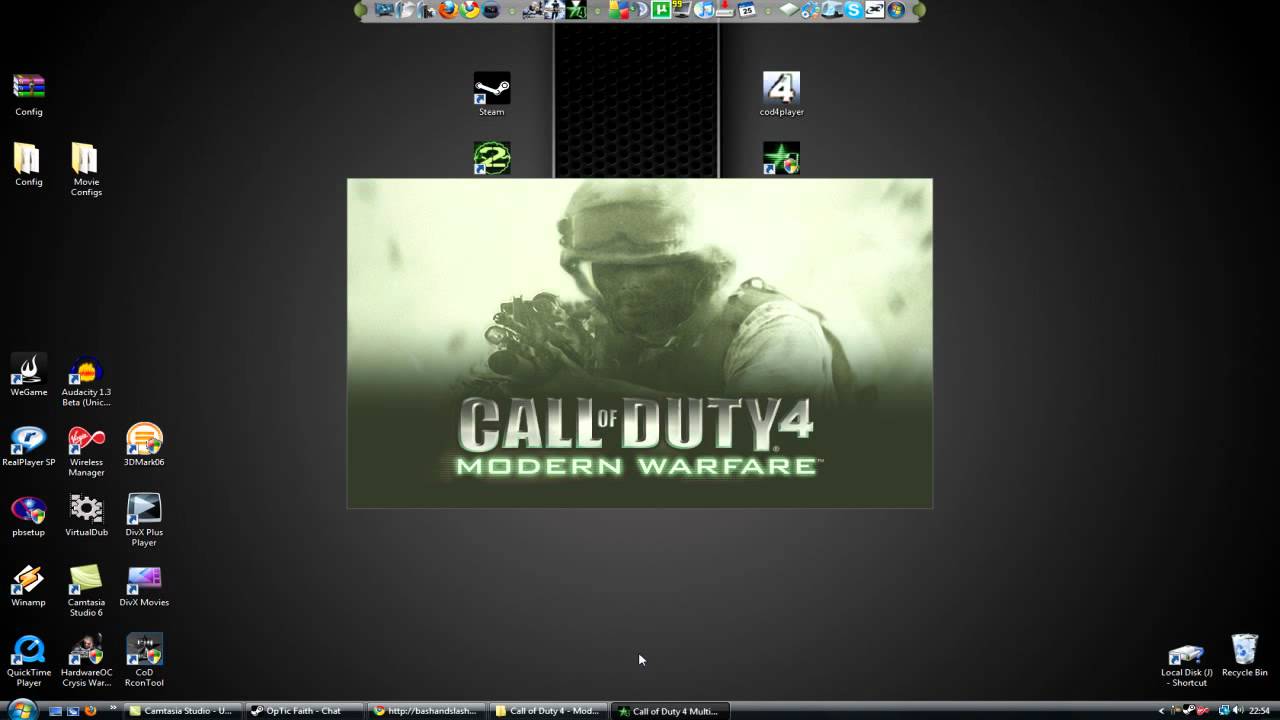Image resolution: width=1280 pixels, height=720 pixels.
Task: Launch 3DMark06 from desktop
Action: pos(144,444)
